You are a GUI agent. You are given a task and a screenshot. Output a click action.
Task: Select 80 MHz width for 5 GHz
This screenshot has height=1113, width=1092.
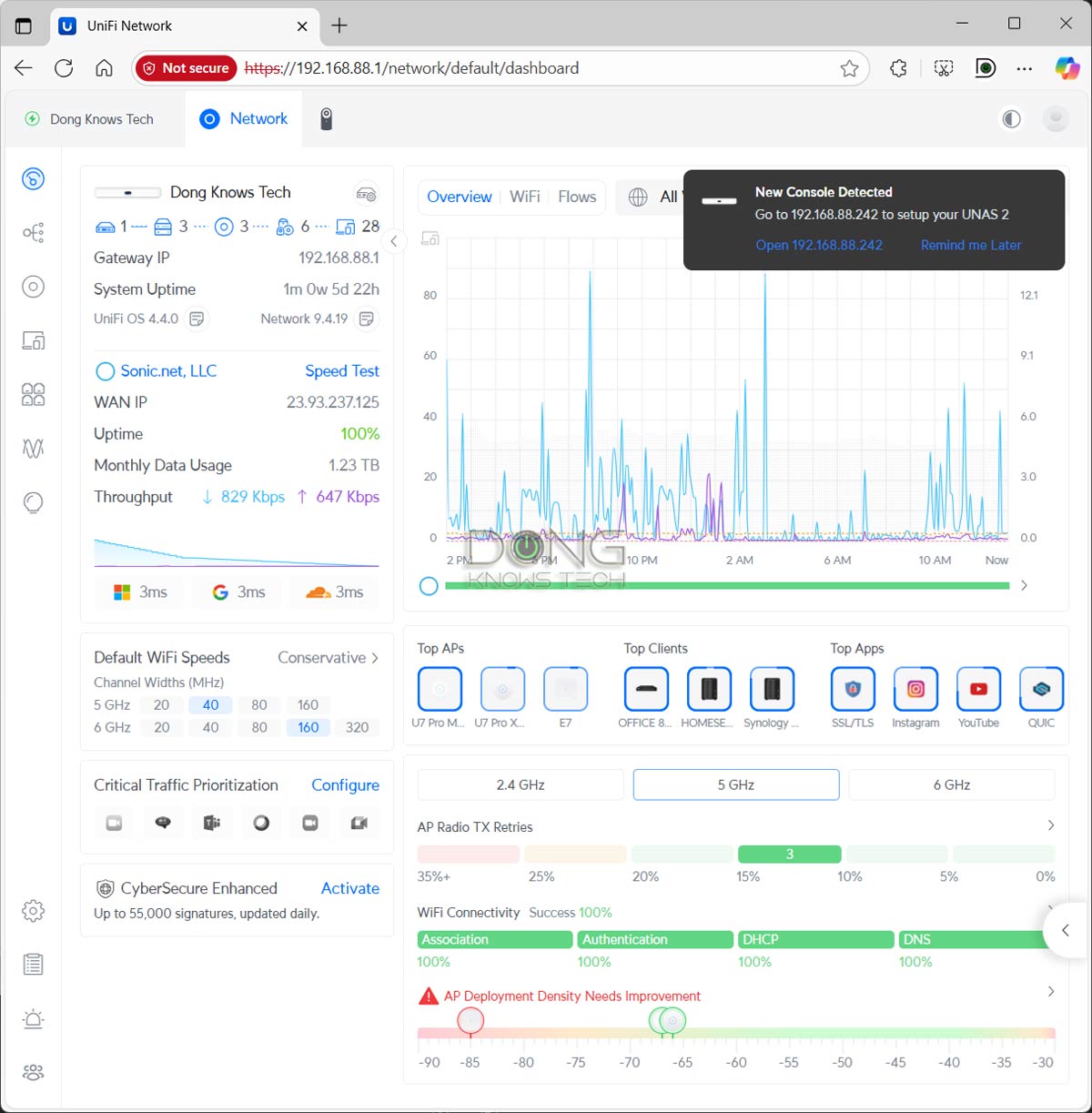coord(259,705)
